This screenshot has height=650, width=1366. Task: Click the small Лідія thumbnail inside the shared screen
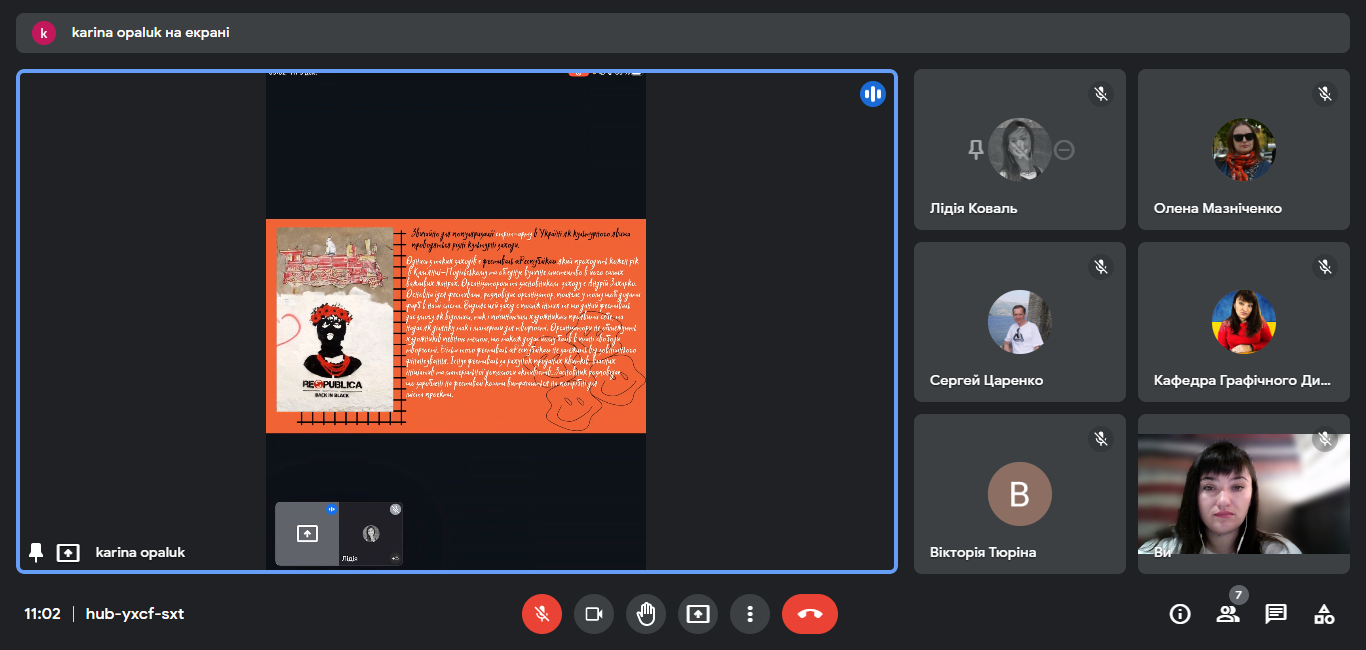[x=371, y=534]
